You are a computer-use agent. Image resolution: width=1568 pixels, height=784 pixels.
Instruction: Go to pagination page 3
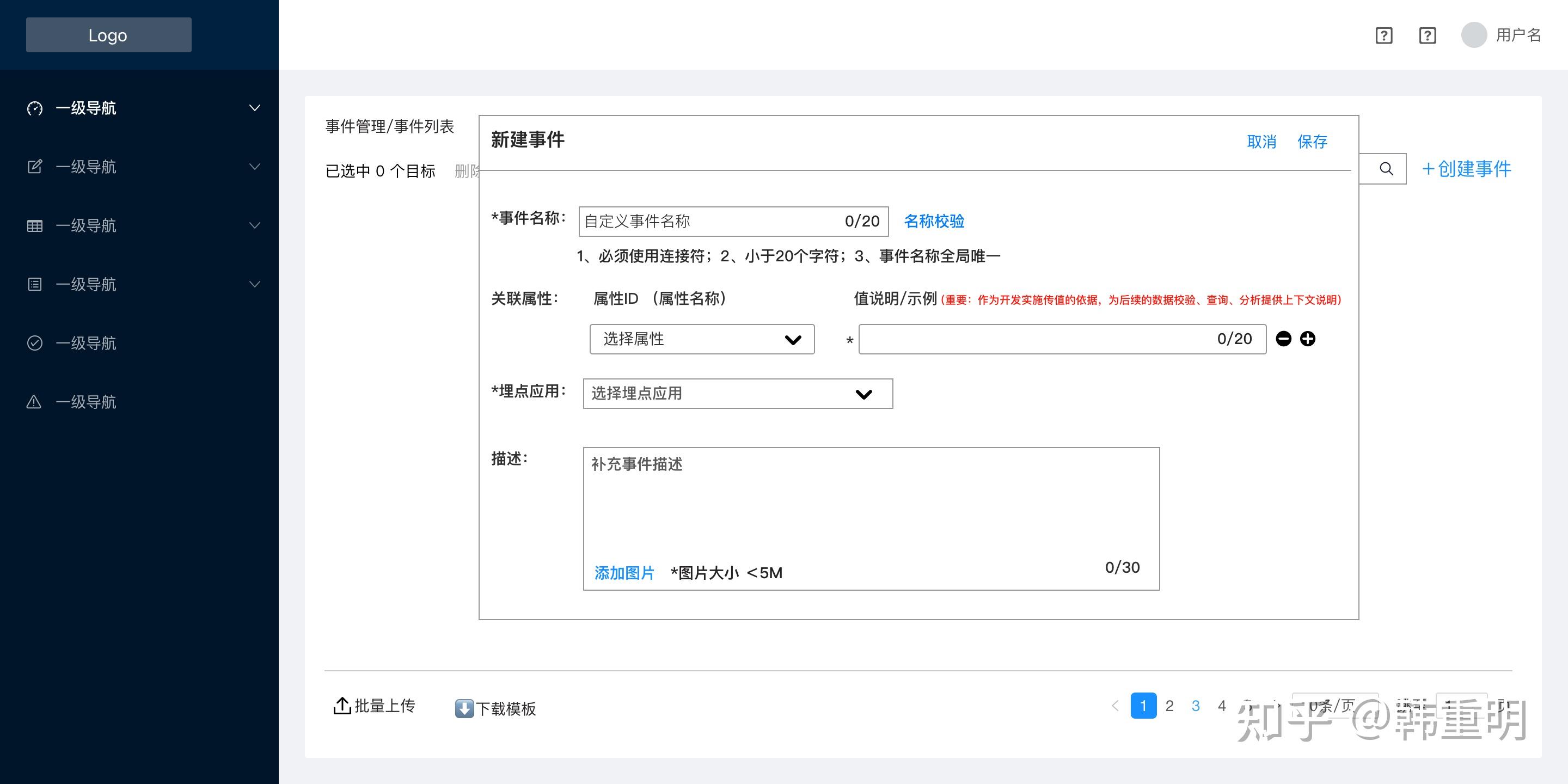[x=1196, y=706]
